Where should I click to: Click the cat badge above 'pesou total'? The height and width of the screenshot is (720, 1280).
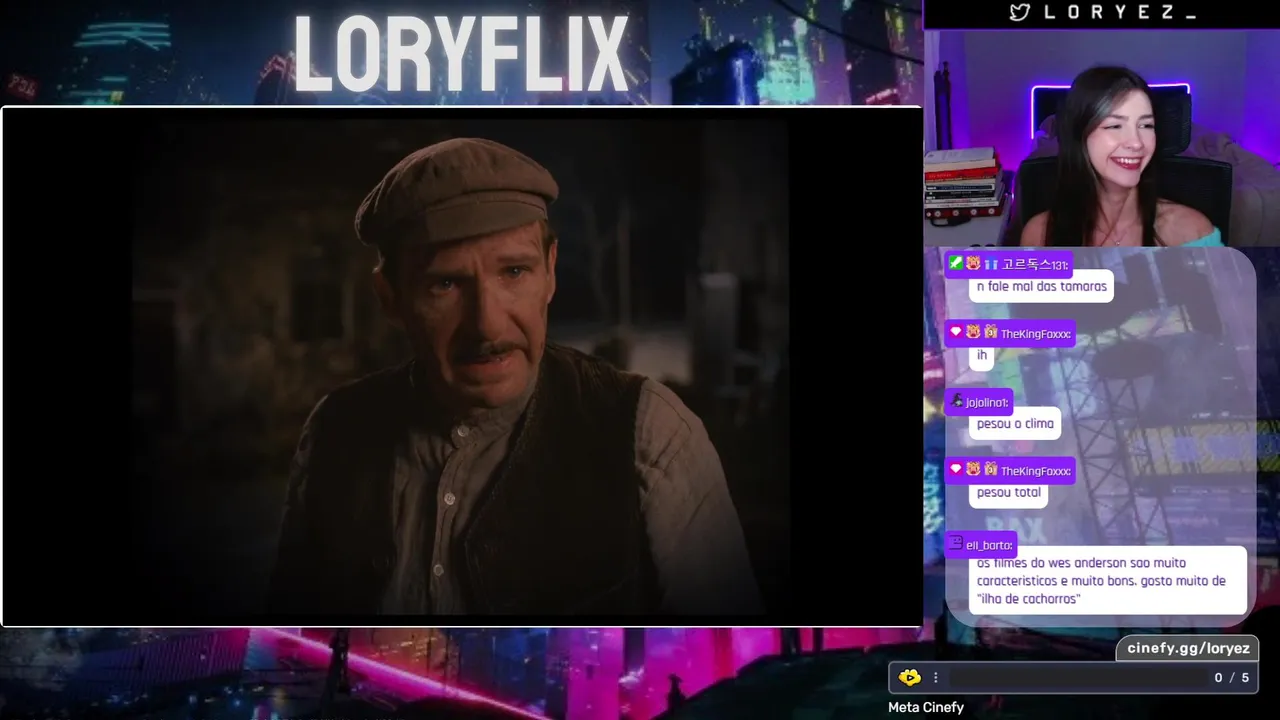coord(991,469)
